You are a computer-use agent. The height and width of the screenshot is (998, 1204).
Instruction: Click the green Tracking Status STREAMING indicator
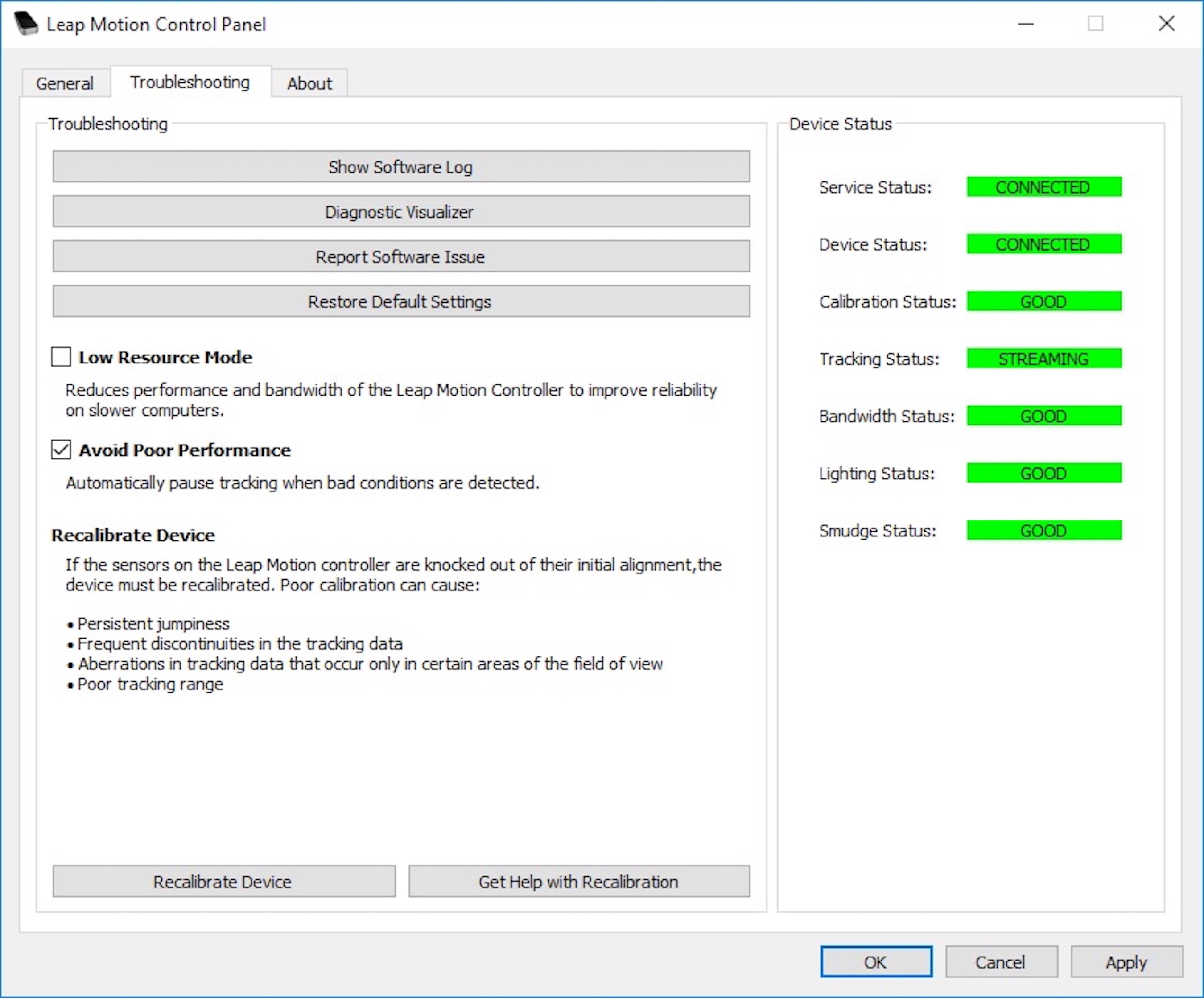point(1043,359)
